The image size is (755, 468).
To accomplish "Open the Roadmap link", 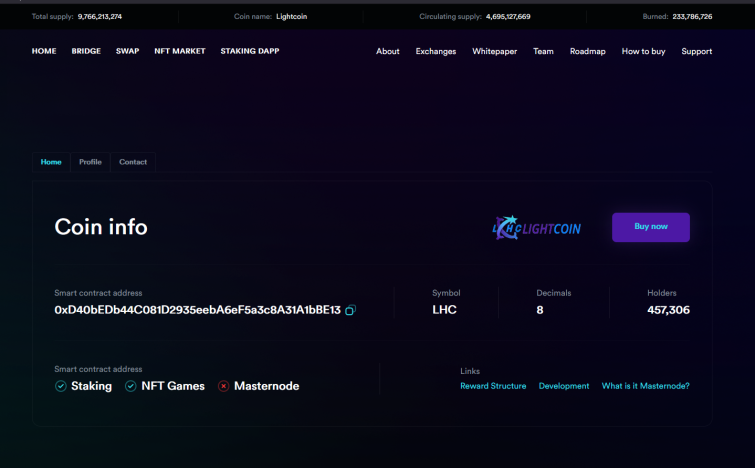I will (x=587, y=52).
